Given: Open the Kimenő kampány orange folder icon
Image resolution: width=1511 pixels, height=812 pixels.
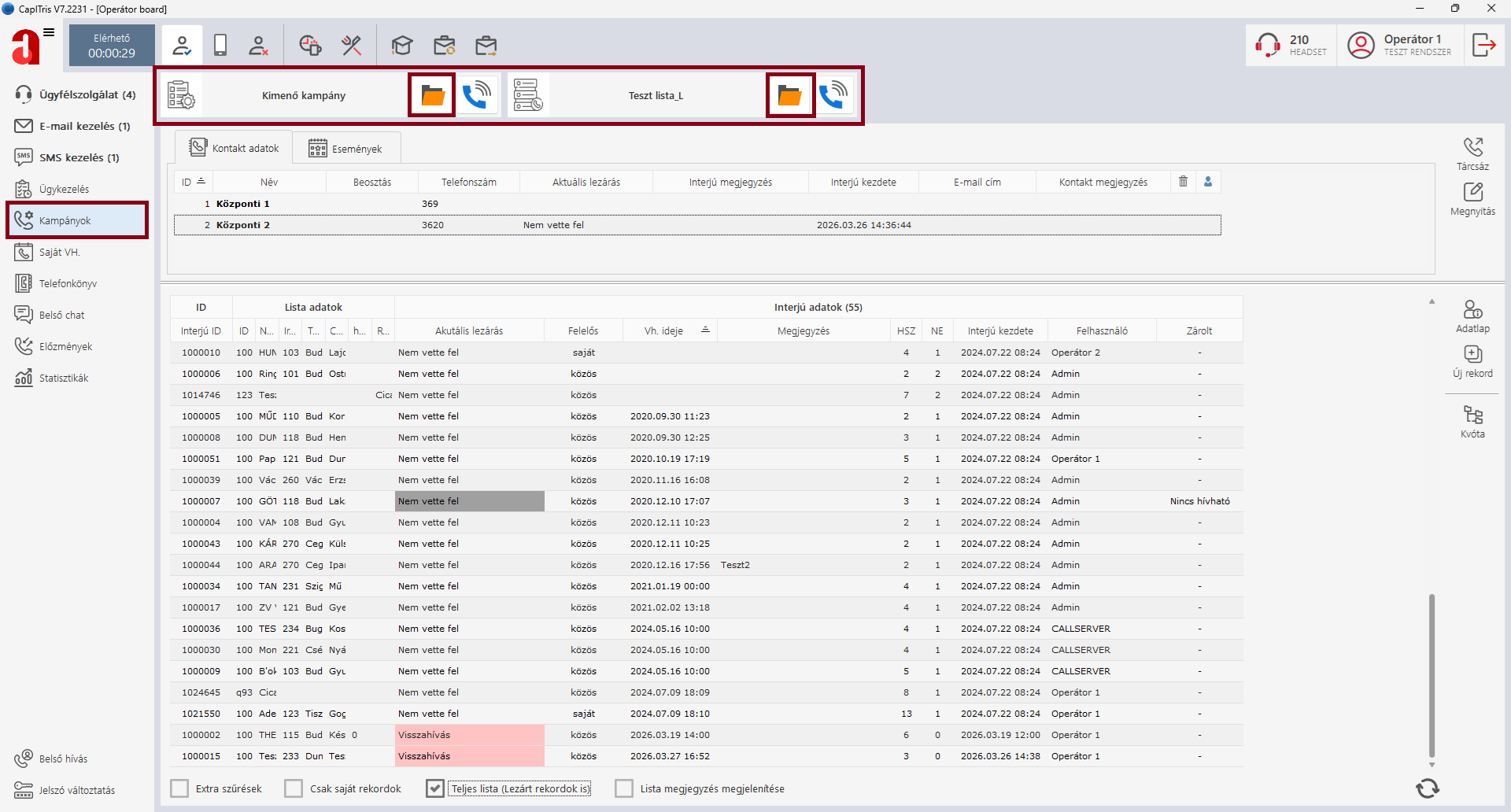Looking at the screenshot, I should tap(432, 95).
